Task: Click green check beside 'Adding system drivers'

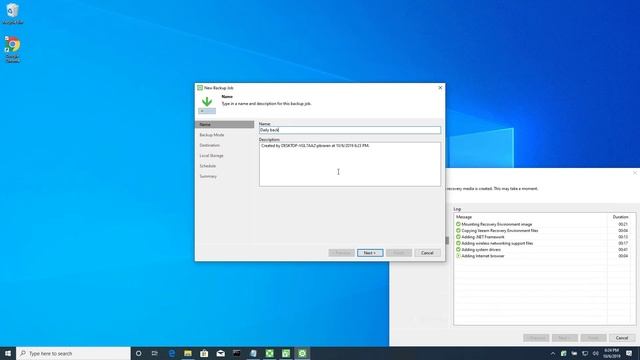Action: pyautogui.click(x=458, y=249)
